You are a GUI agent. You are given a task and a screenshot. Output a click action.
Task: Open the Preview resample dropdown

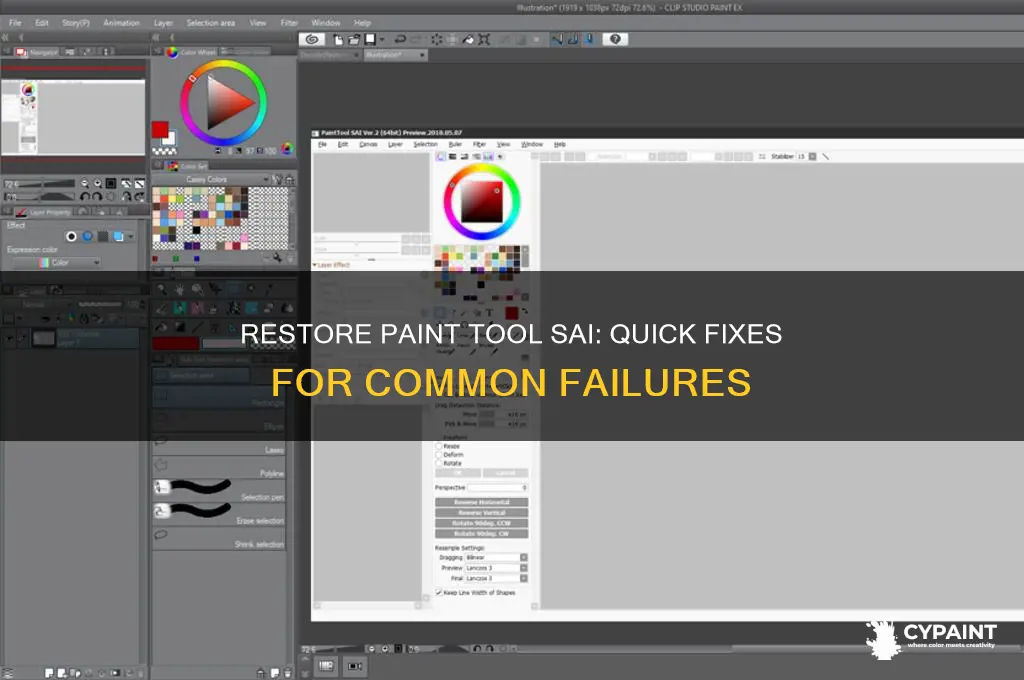pos(524,568)
